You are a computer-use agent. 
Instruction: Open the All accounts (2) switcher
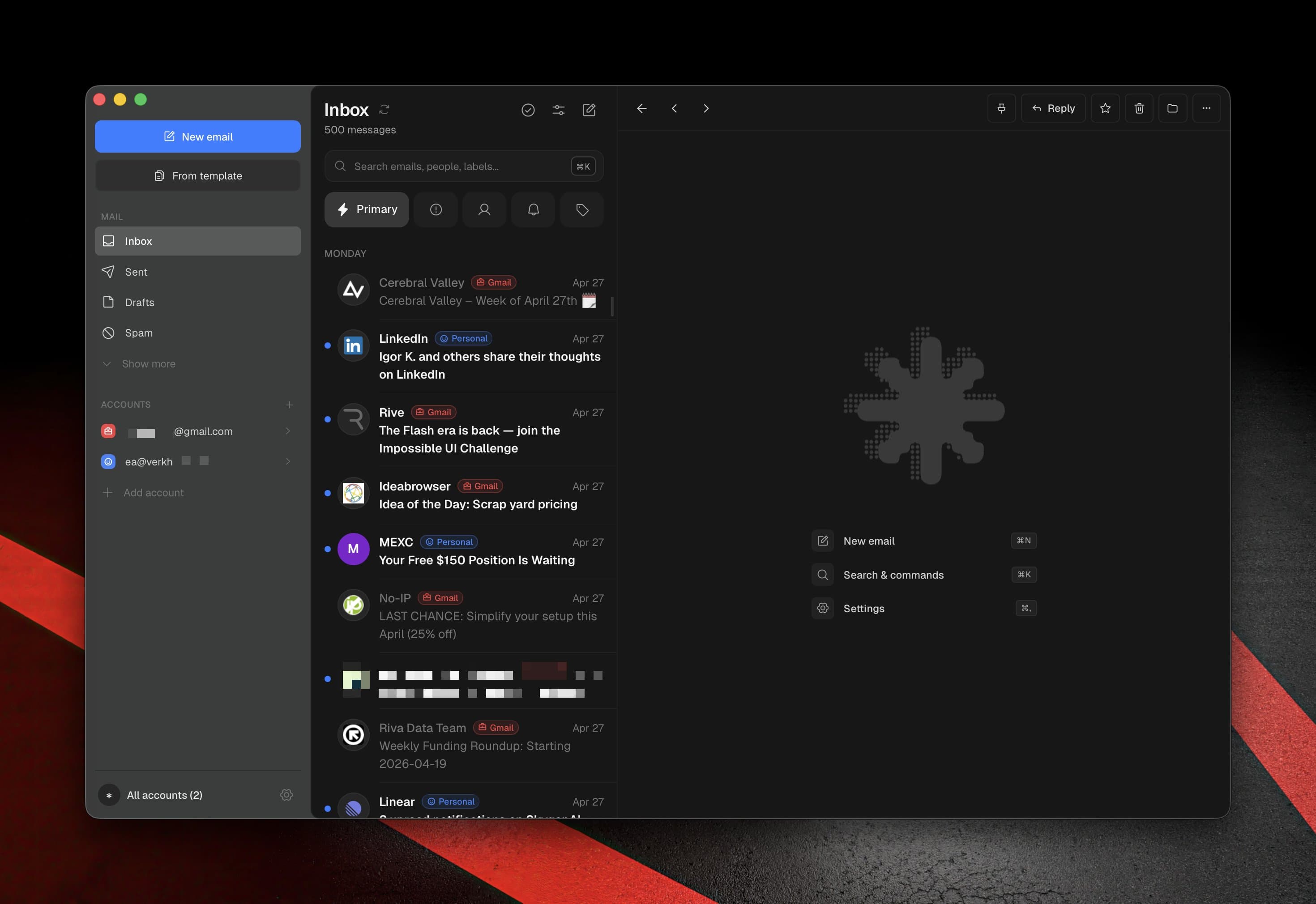click(x=164, y=795)
